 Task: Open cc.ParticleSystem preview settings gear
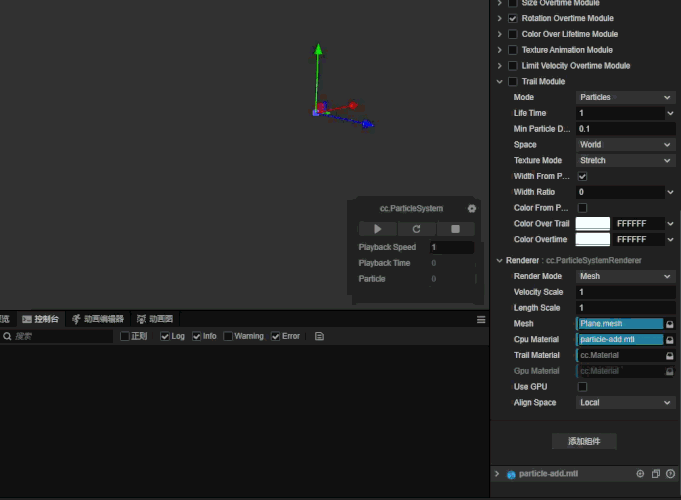click(x=472, y=209)
